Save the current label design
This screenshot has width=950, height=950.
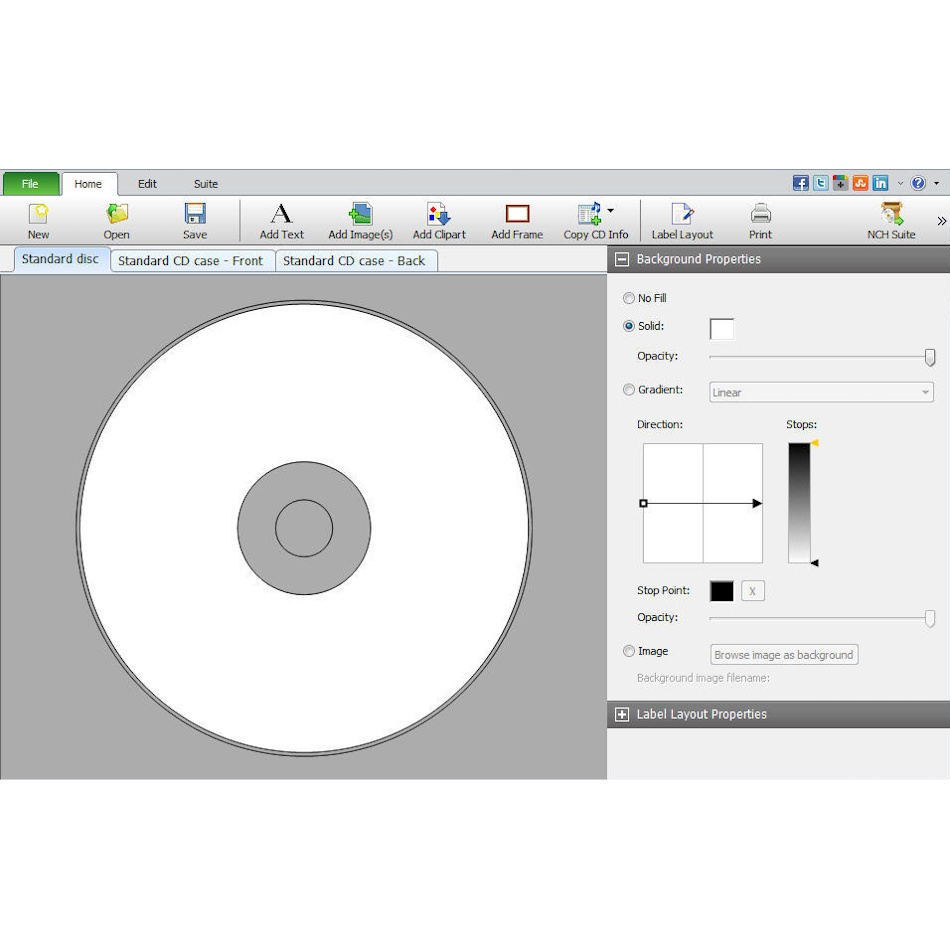[x=194, y=219]
